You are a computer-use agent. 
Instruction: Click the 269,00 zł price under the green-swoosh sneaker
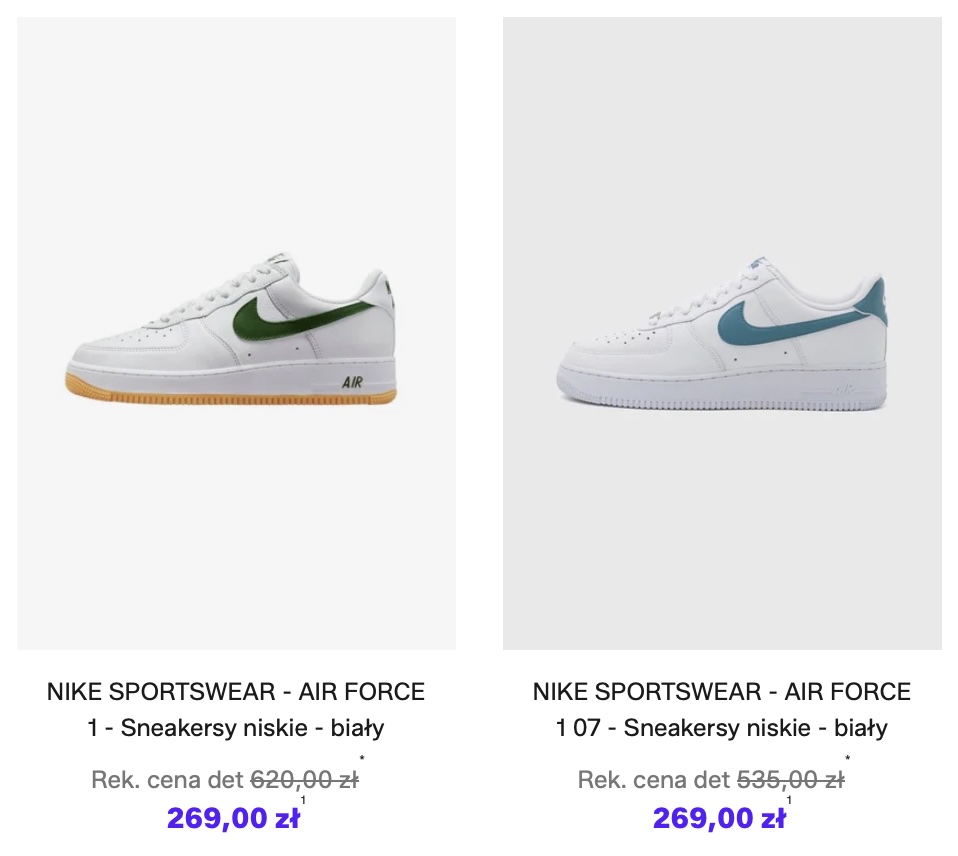click(x=232, y=819)
